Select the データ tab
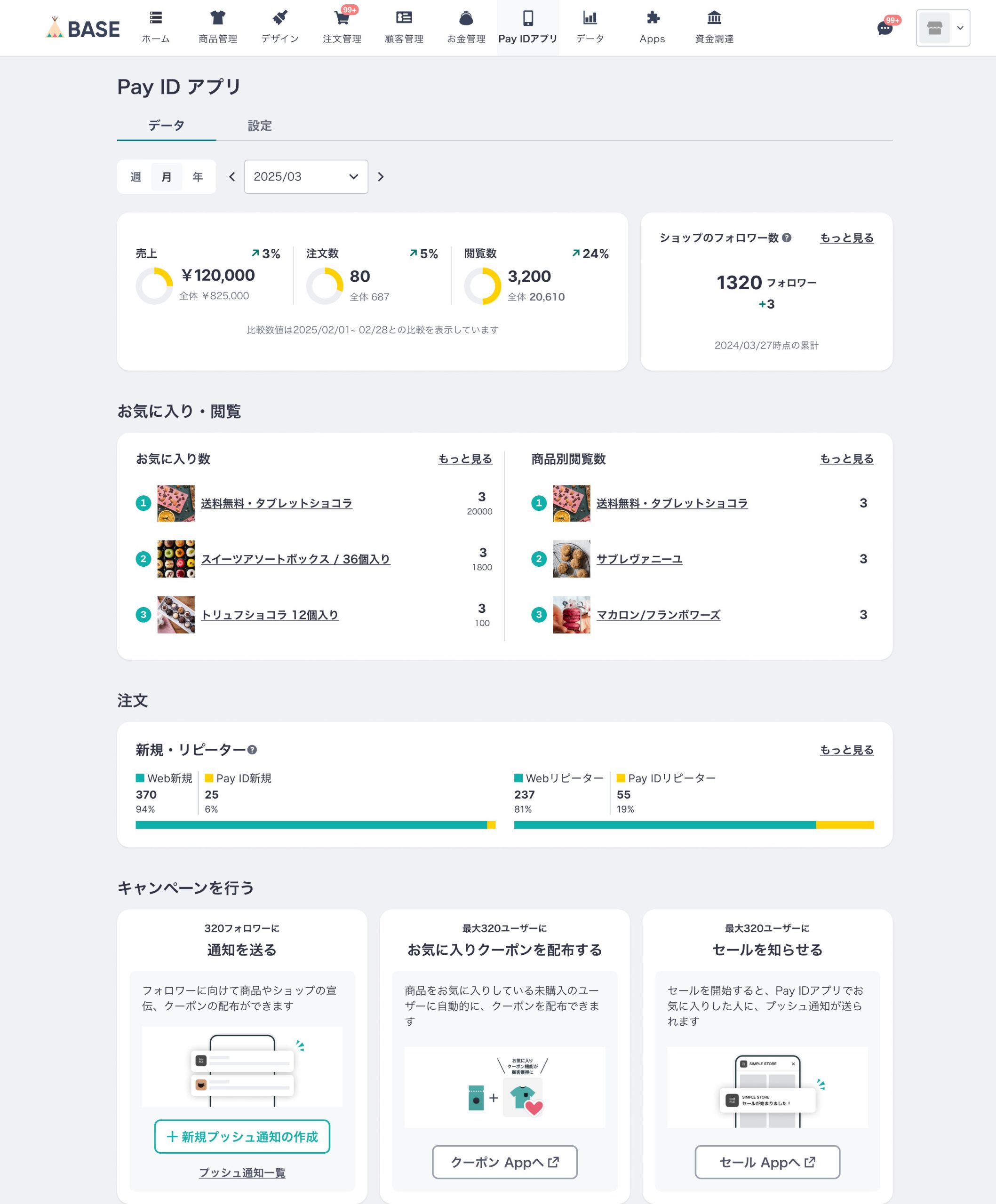996x1204 pixels. click(x=166, y=126)
